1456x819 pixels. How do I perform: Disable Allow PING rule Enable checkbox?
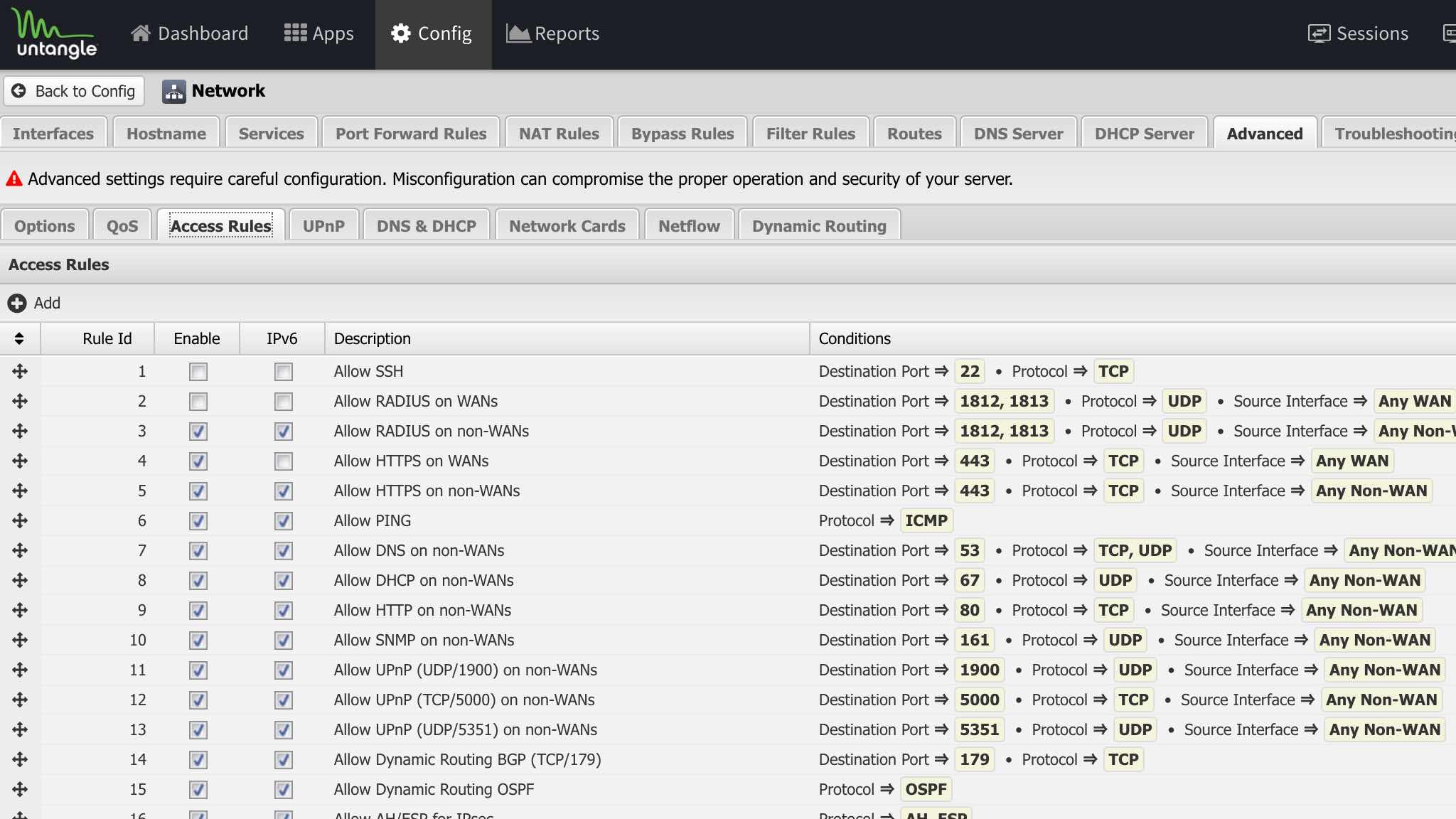pos(198,521)
